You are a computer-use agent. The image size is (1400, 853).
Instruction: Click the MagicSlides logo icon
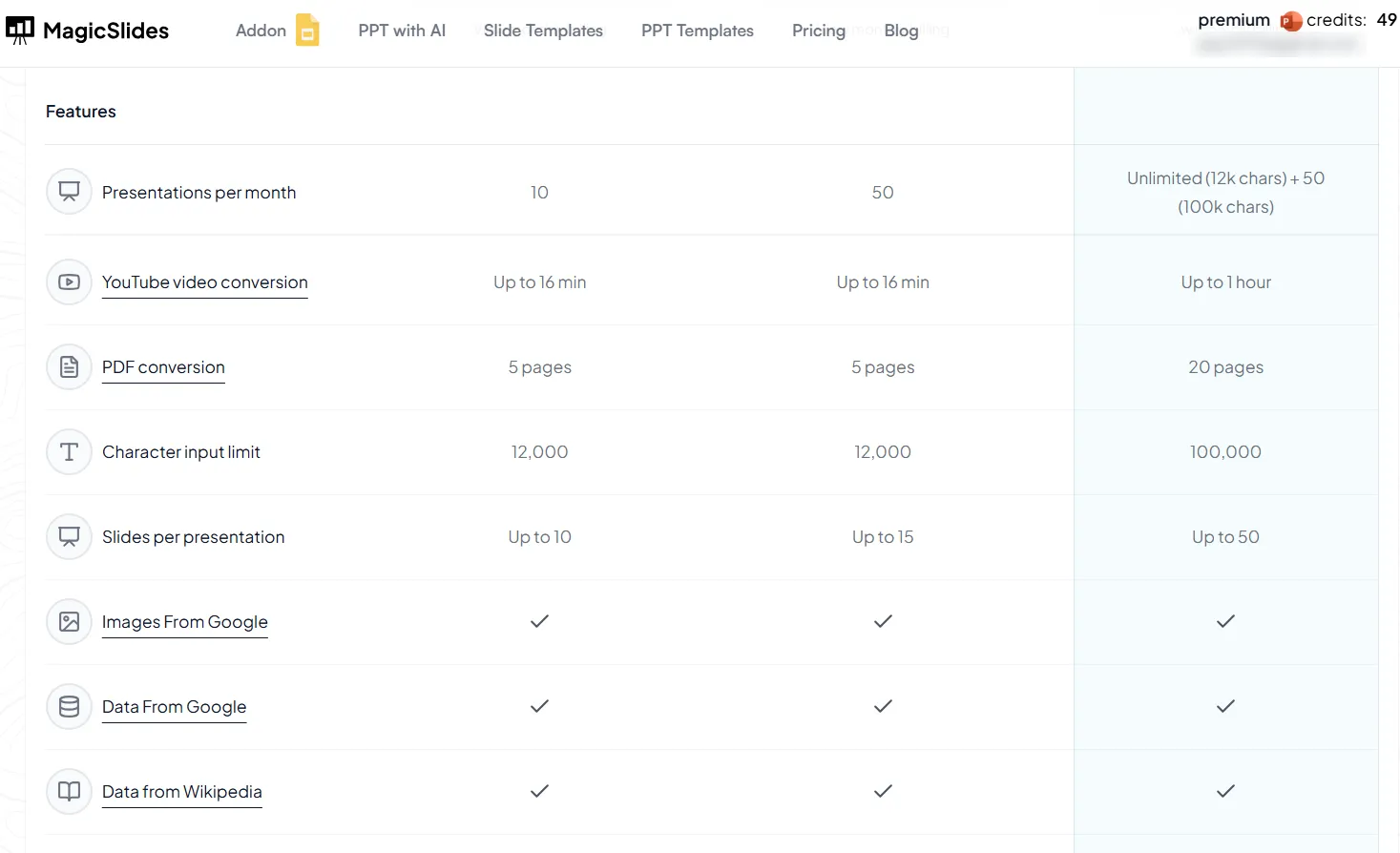20,31
